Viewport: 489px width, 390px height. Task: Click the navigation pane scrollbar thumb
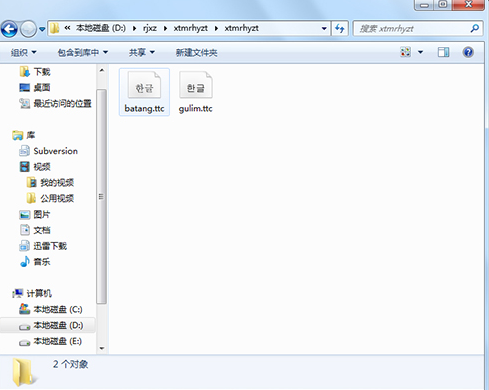pyautogui.click(x=102, y=197)
